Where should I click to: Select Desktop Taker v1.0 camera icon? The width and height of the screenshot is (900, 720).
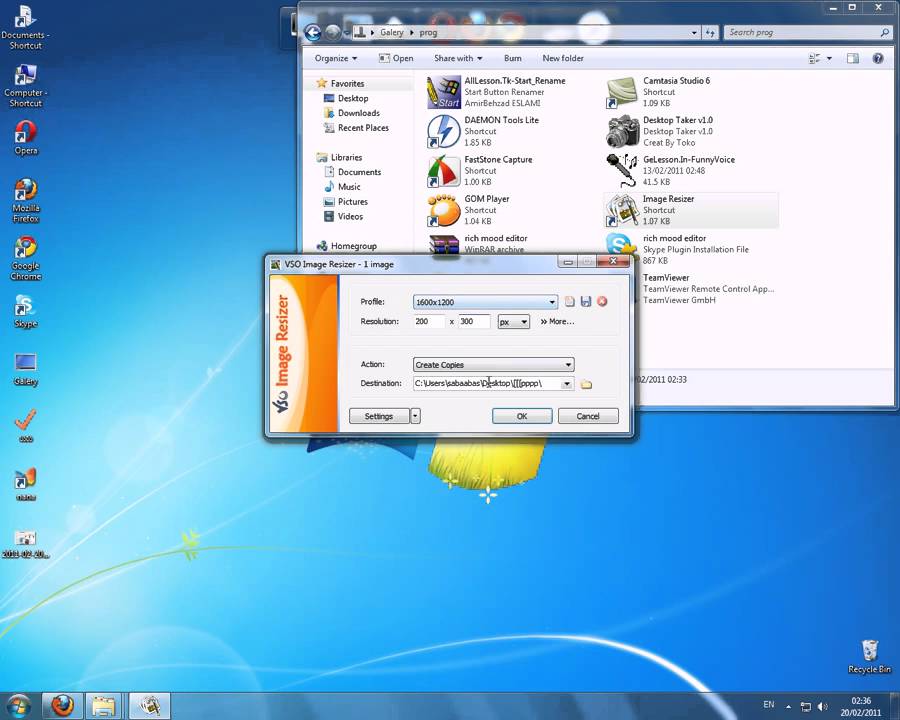(x=623, y=131)
